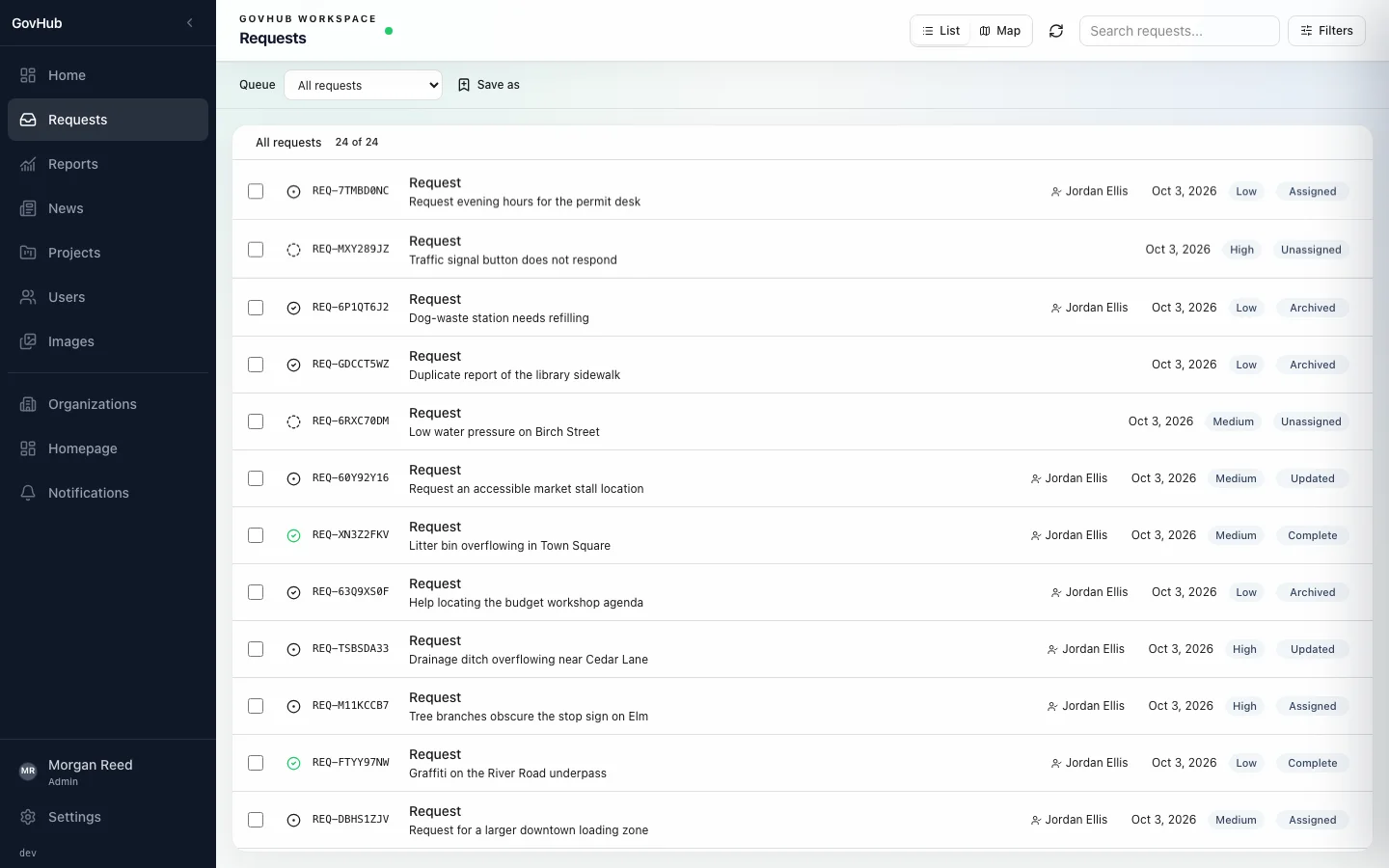Screen dimensions: 1389x868
Task: Check the Litter bin overflowing row checkbox
Action: pos(256,535)
